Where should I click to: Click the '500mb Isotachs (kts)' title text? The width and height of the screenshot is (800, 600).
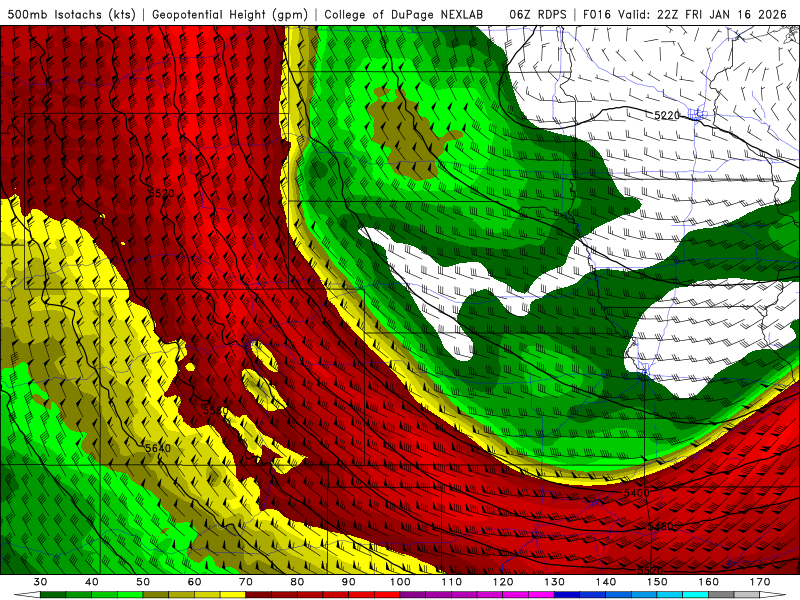point(71,14)
